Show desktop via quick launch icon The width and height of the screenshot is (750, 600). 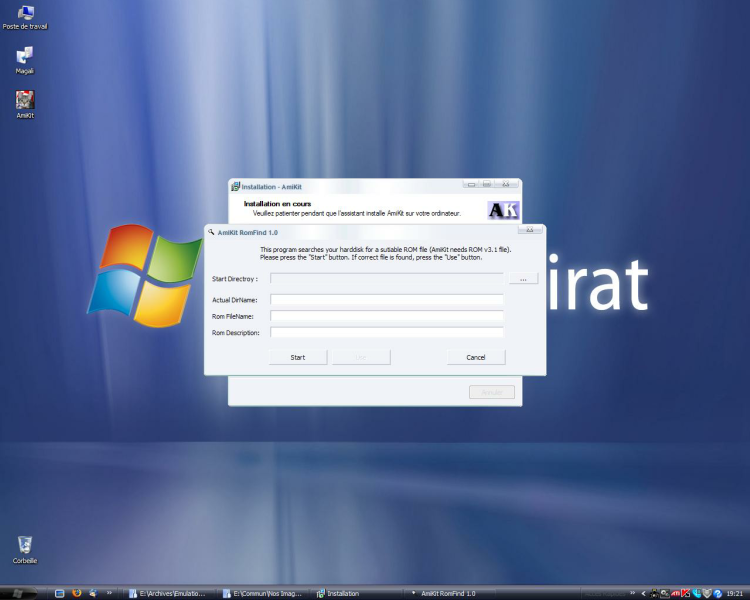click(60, 593)
